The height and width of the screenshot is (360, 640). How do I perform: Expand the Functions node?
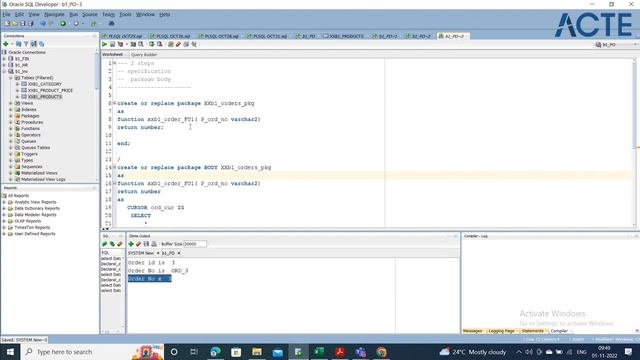coord(11,129)
